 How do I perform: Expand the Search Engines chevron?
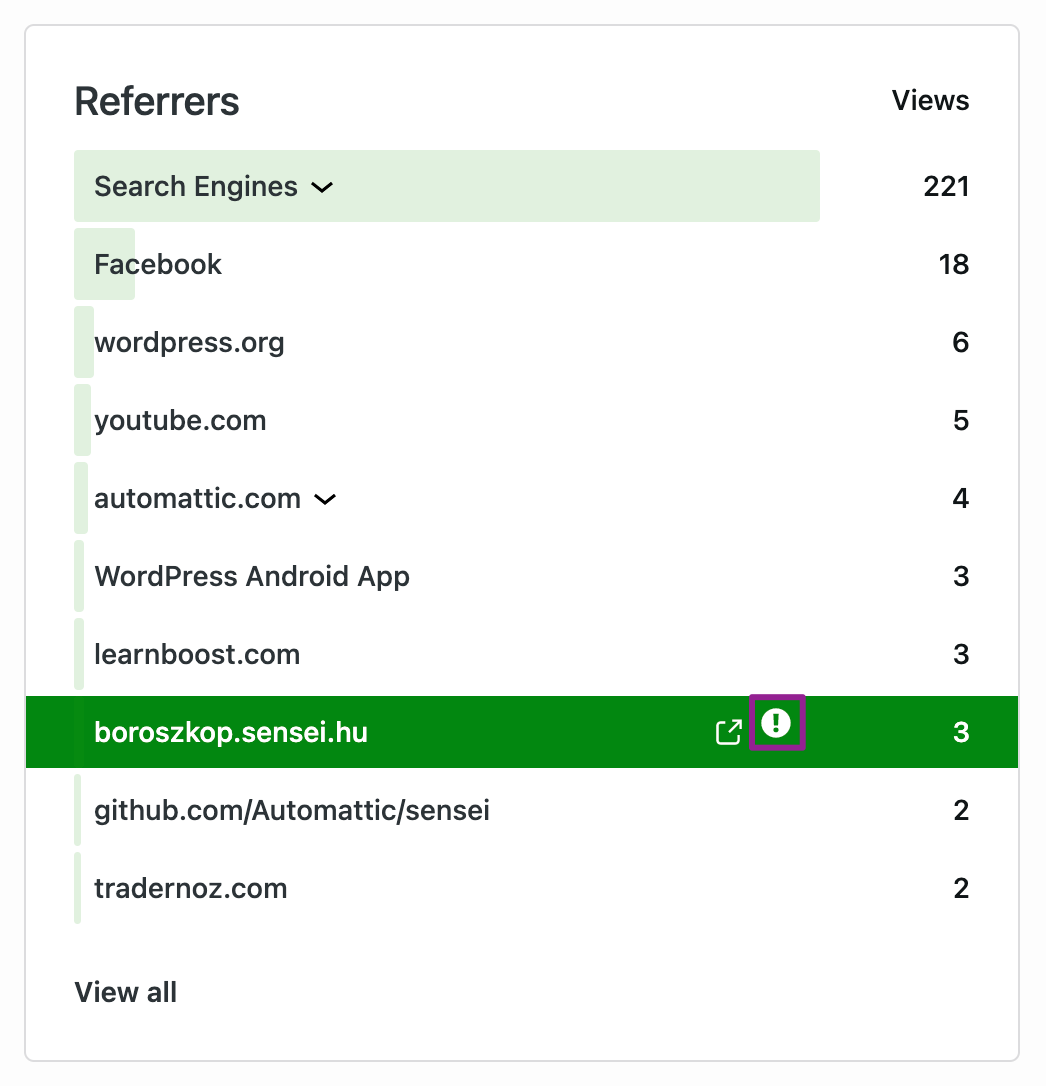tap(322, 187)
